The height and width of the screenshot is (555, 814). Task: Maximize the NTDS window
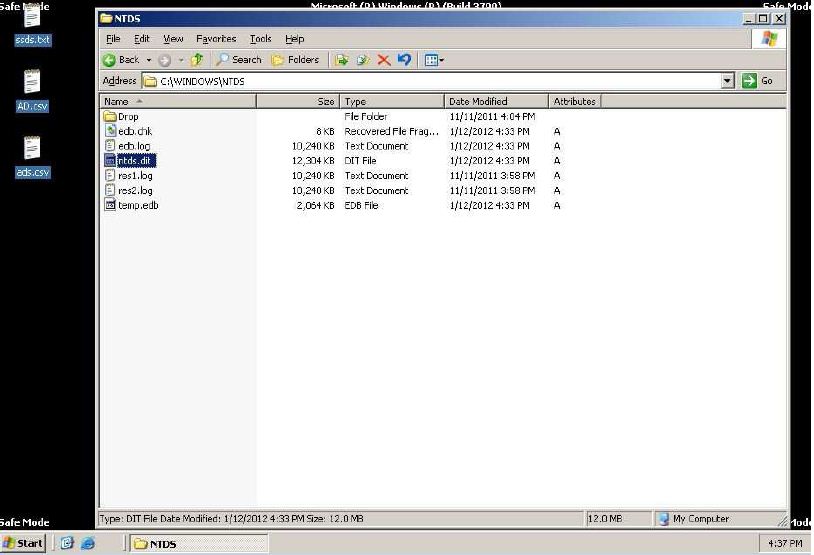click(763, 19)
